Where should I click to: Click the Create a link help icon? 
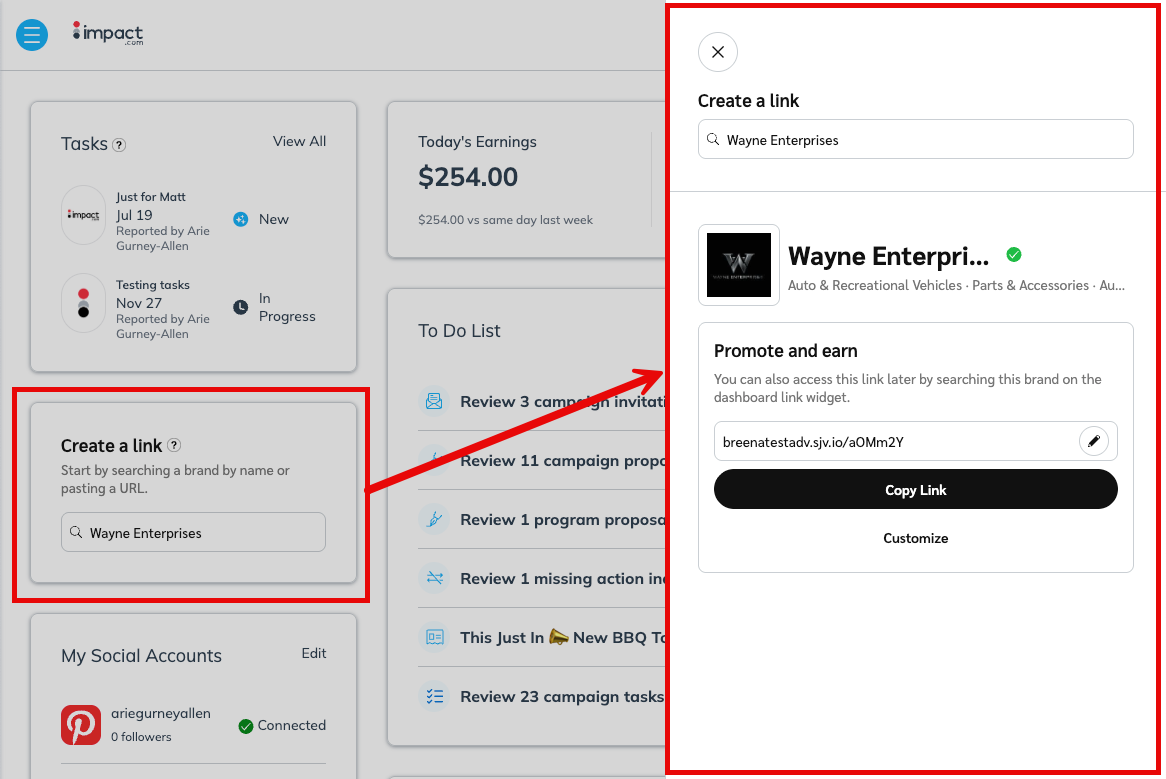pos(174,446)
